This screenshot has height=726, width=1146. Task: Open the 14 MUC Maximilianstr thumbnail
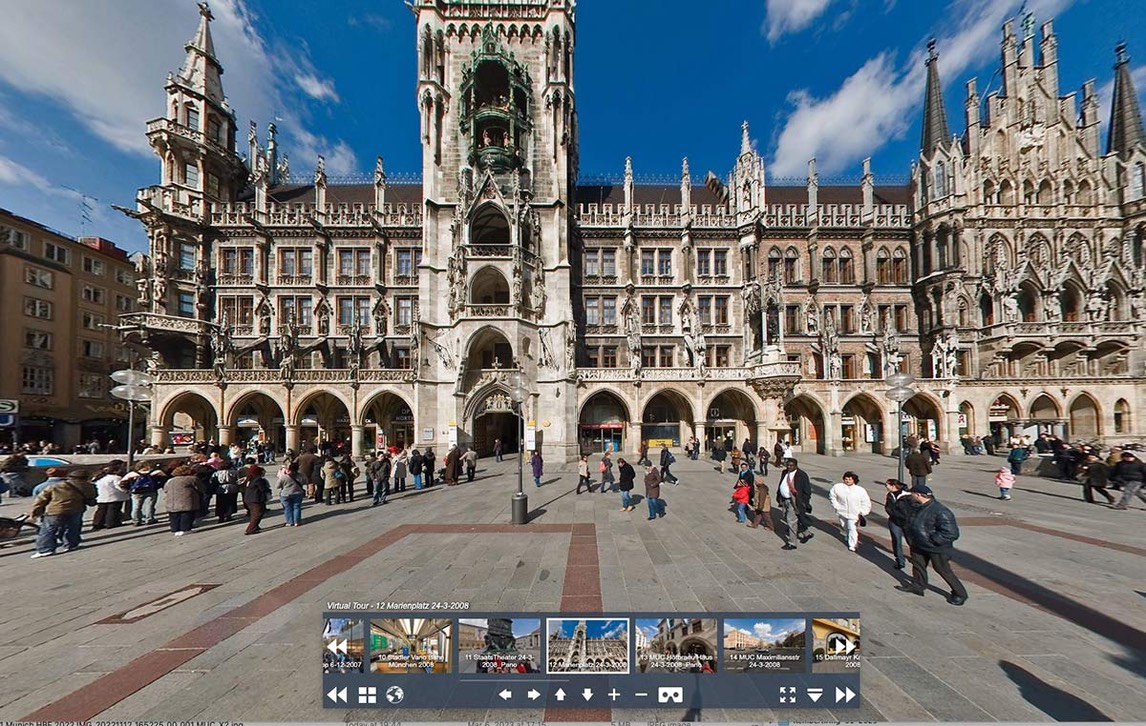click(764, 645)
